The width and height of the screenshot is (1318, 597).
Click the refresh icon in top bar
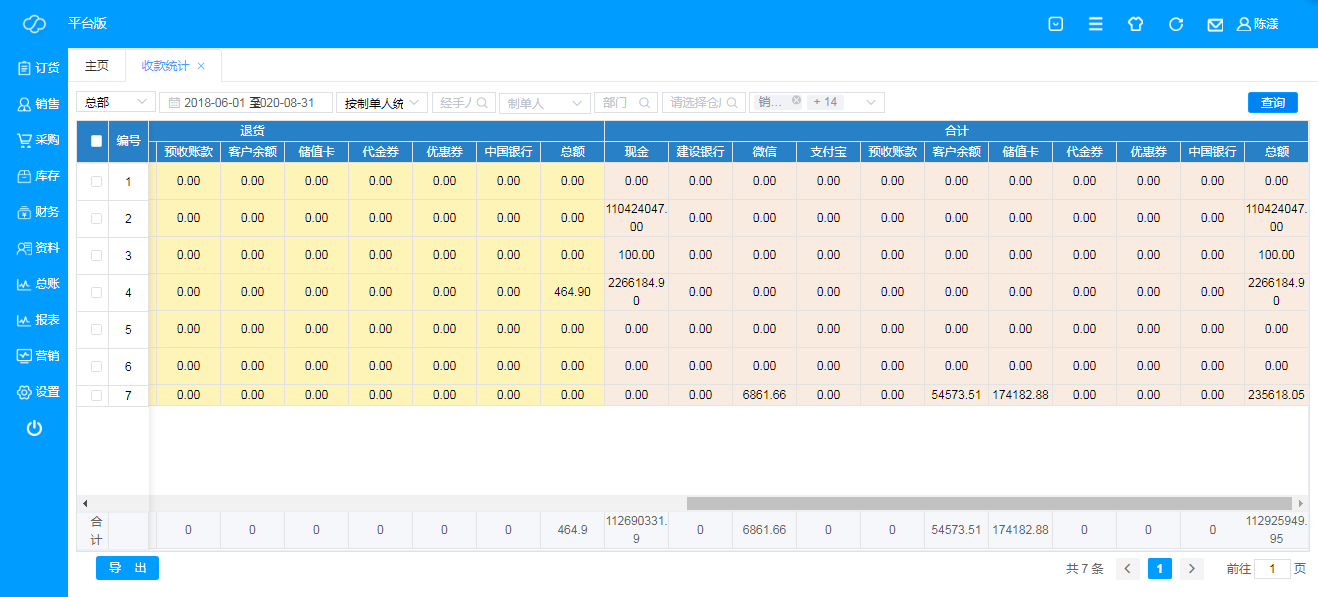(1176, 24)
